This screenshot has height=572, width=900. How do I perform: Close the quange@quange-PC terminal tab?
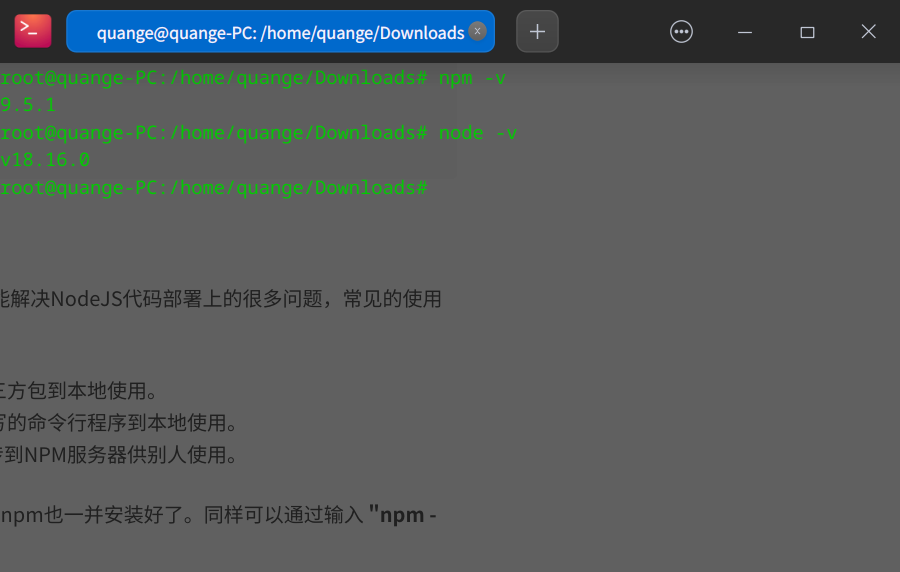coord(477,31)
